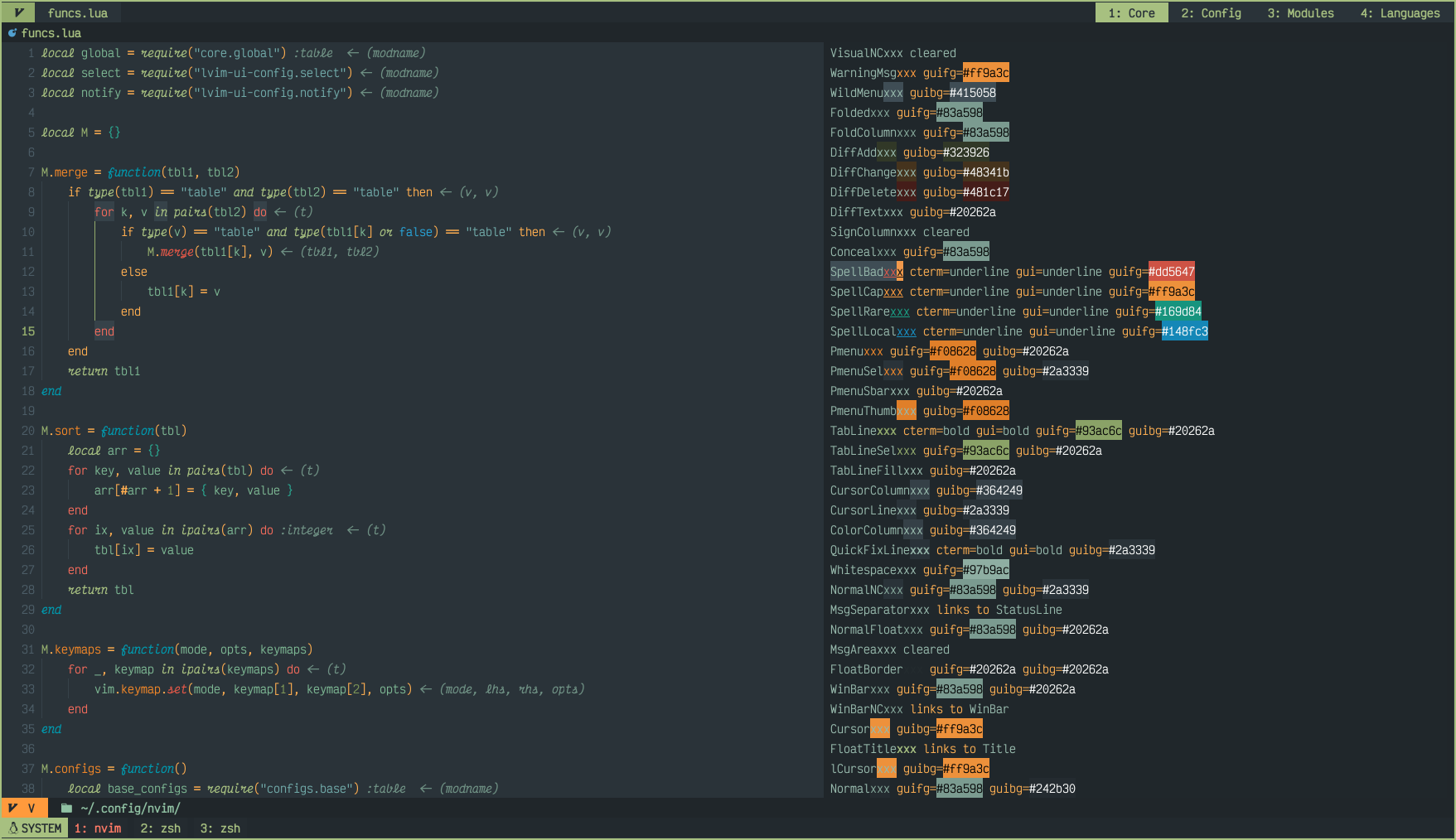Click line number 20 beside M.sort

click(x=28, y=431)
